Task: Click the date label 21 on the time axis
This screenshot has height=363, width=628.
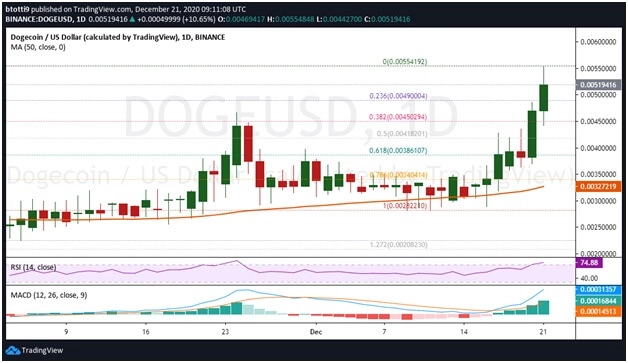Action: (x=543, y=332)
